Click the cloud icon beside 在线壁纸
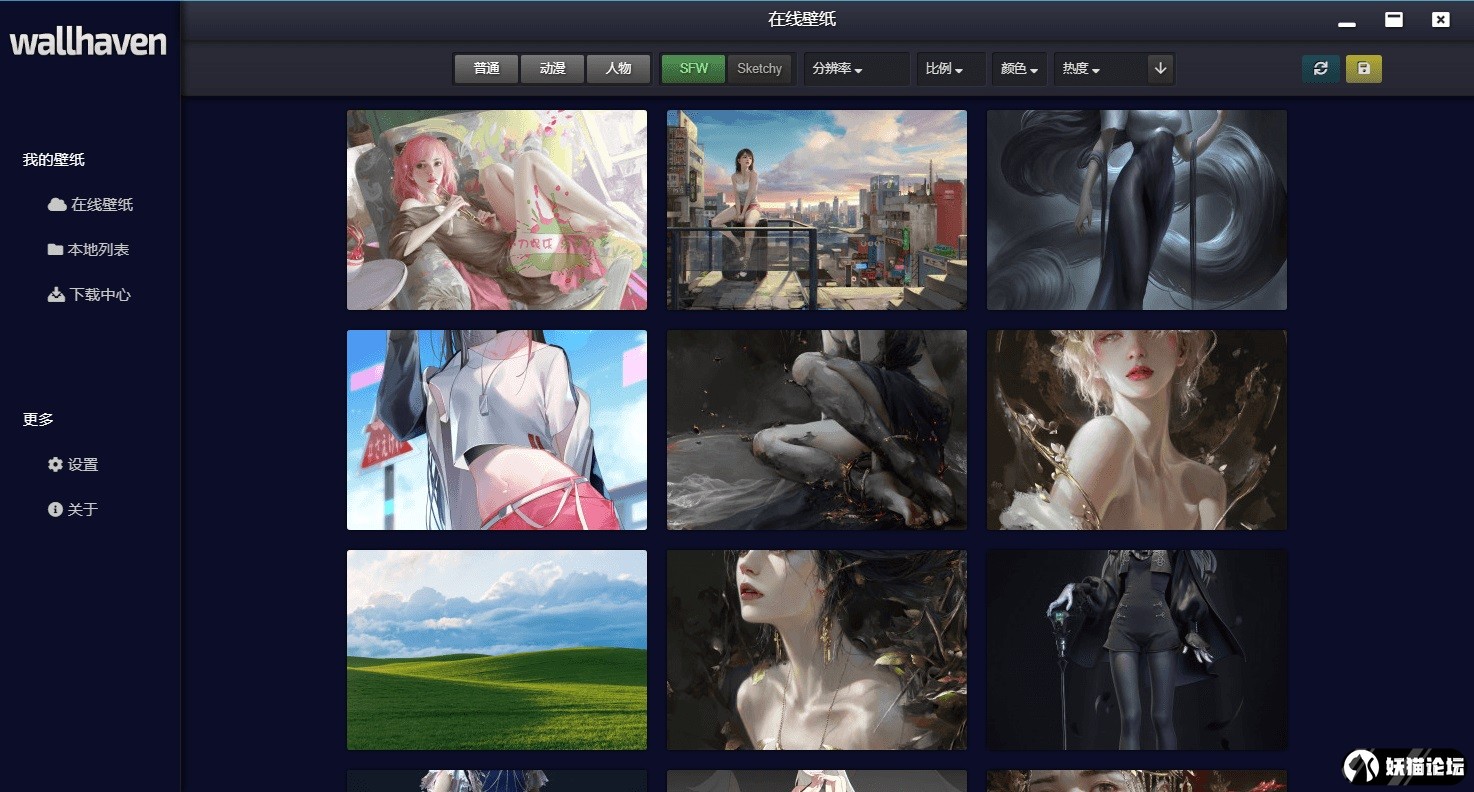The width and height of the screenshot is (1474, 792). click(57, 204)
